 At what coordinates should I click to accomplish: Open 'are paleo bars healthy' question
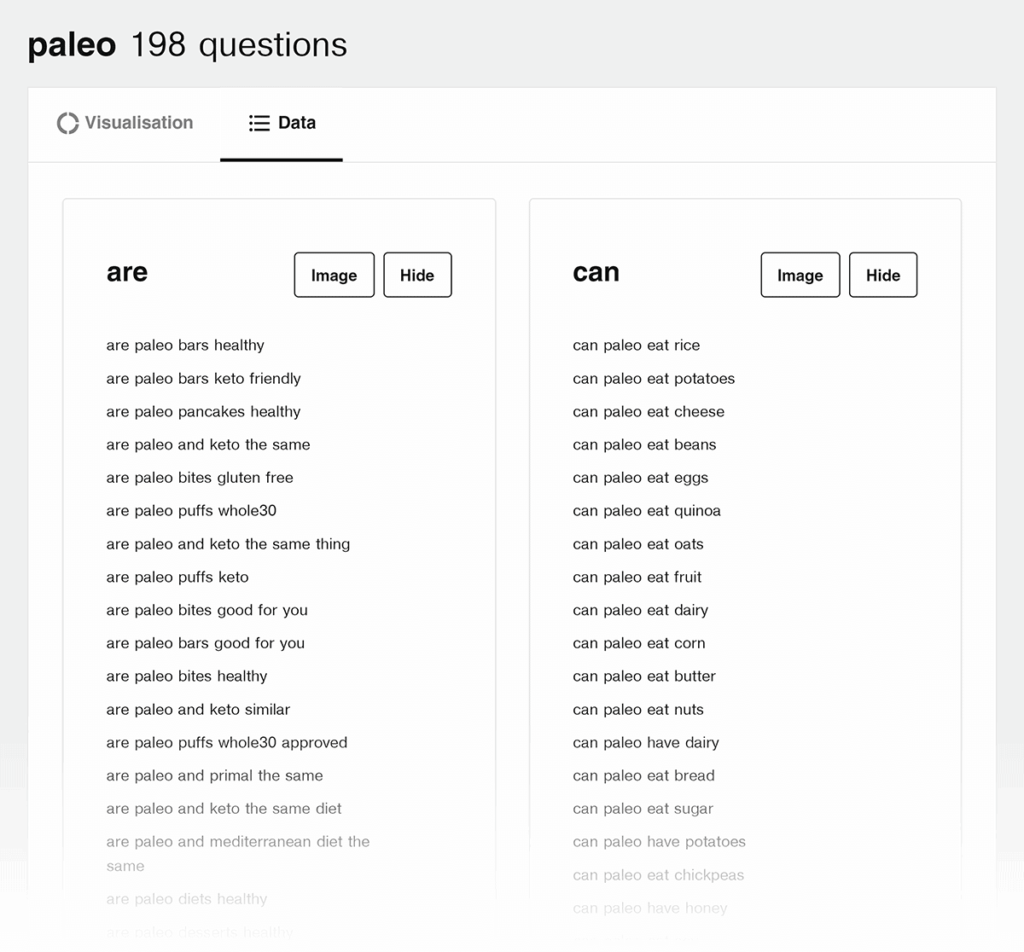185,345
